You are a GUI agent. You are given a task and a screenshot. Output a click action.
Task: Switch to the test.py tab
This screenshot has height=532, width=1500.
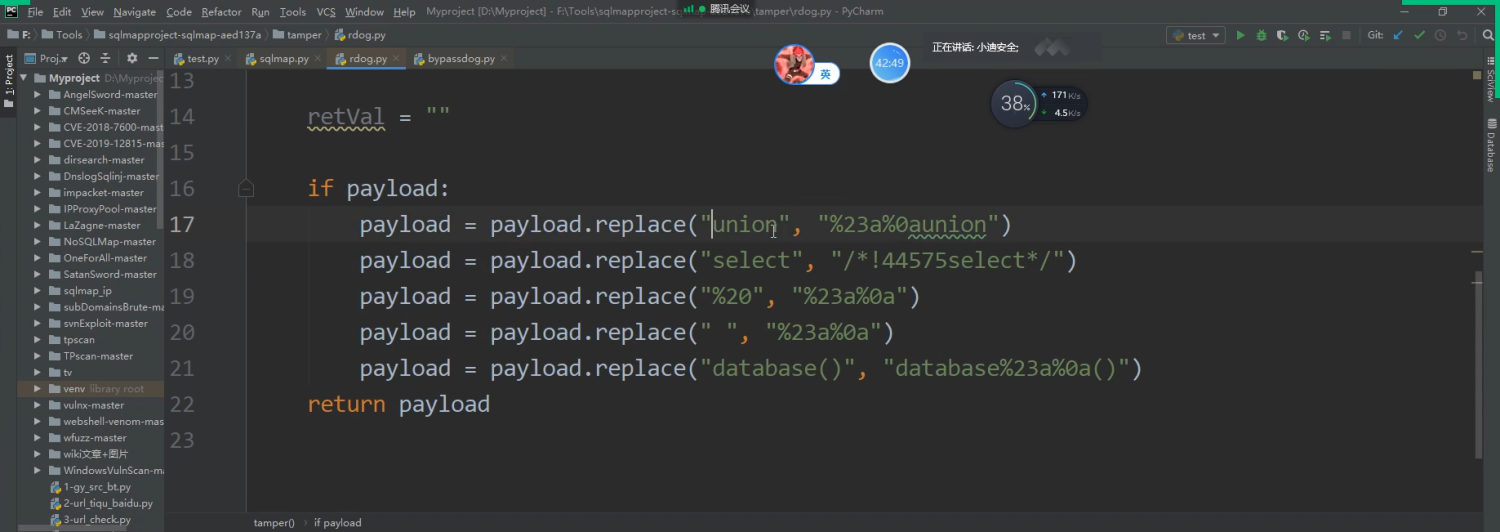(x=203, y=59)
